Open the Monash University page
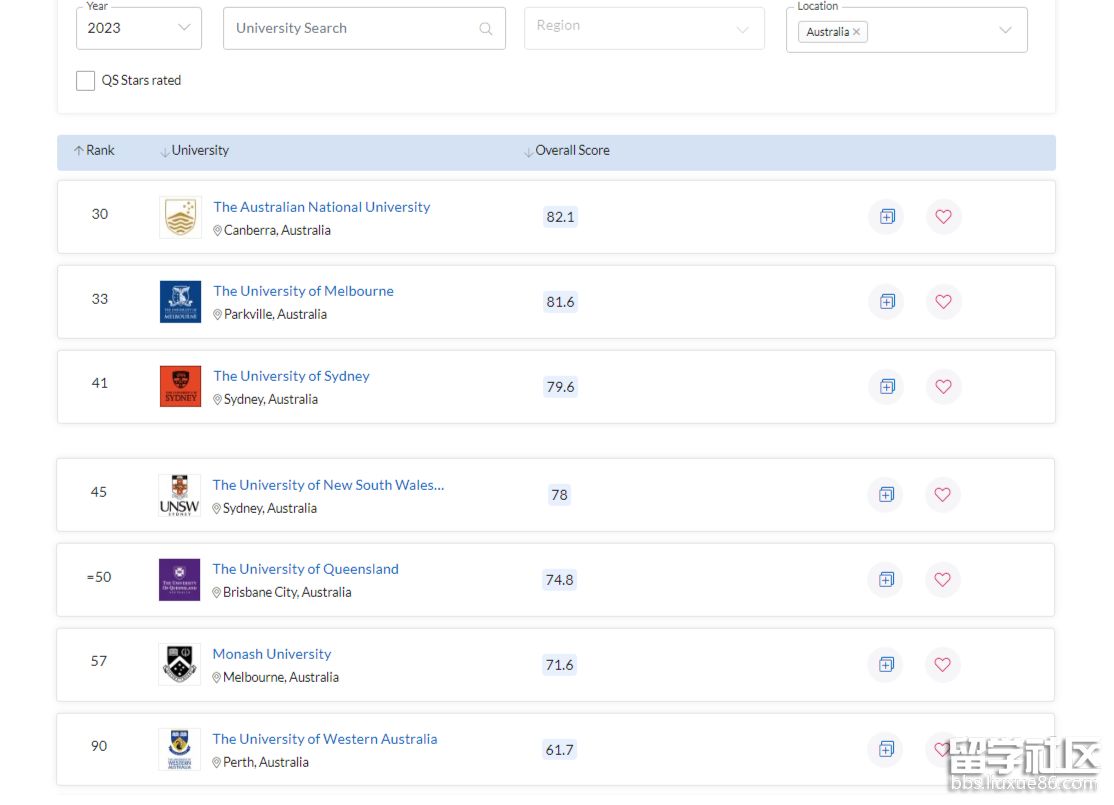This screenshot has width=1114, height=805. tap(272, 654)
